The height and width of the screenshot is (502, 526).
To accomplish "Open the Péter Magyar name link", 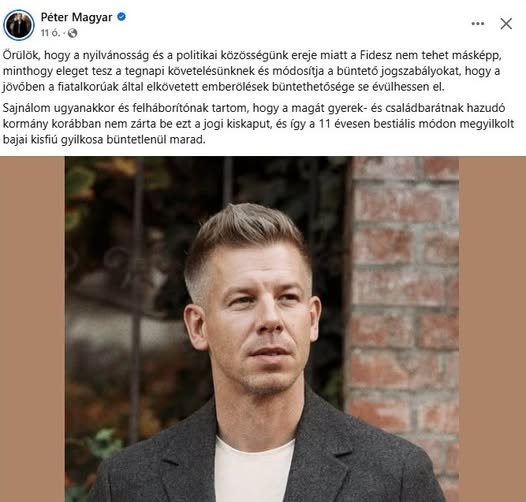I will pyautogui.click(x=76, y=17).
